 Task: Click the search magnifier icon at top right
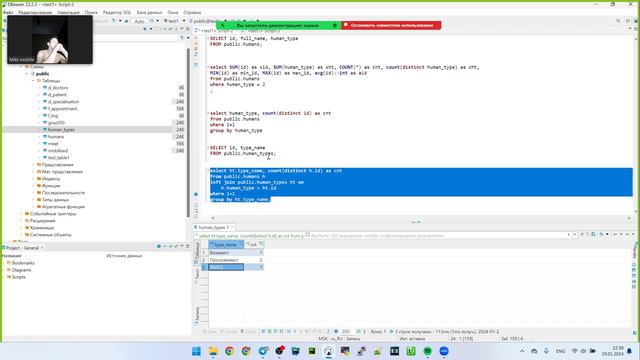pyautogui.click(x=618, y=21)
